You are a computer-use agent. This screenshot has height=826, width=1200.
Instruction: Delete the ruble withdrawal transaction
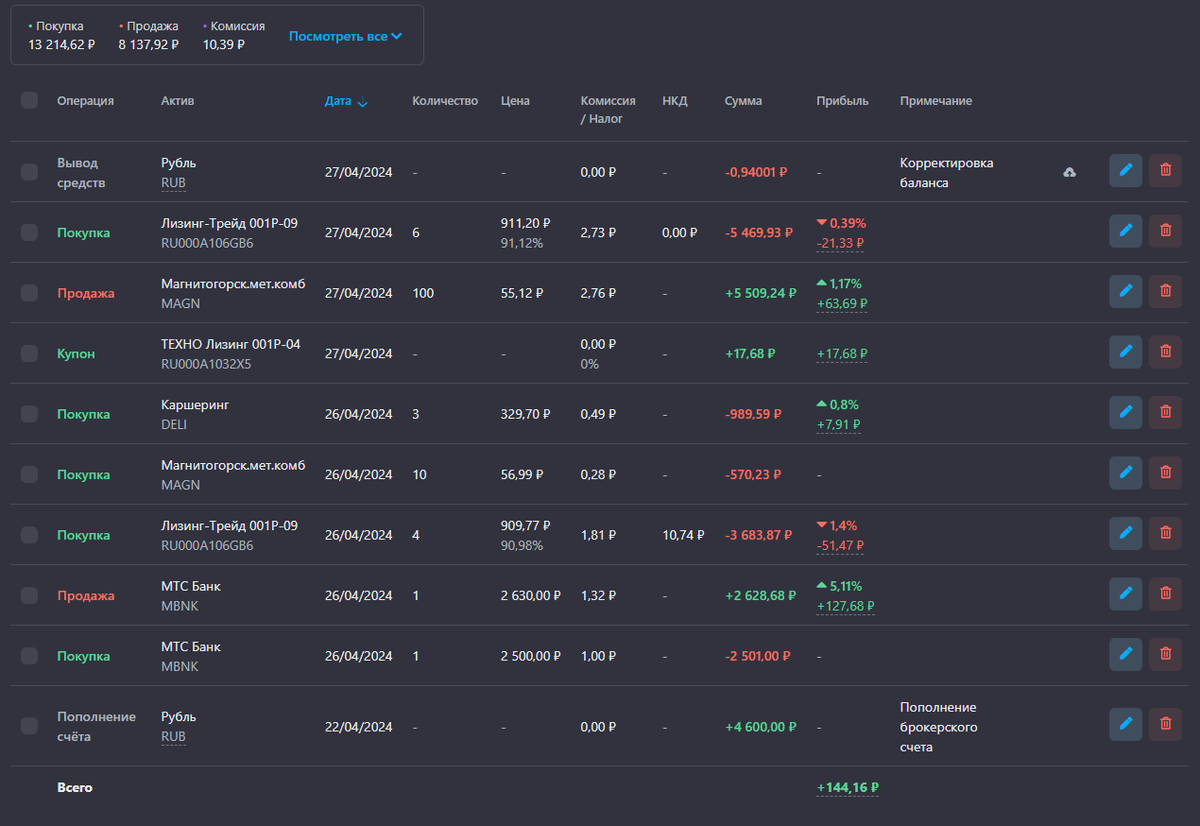(1165, 171)
